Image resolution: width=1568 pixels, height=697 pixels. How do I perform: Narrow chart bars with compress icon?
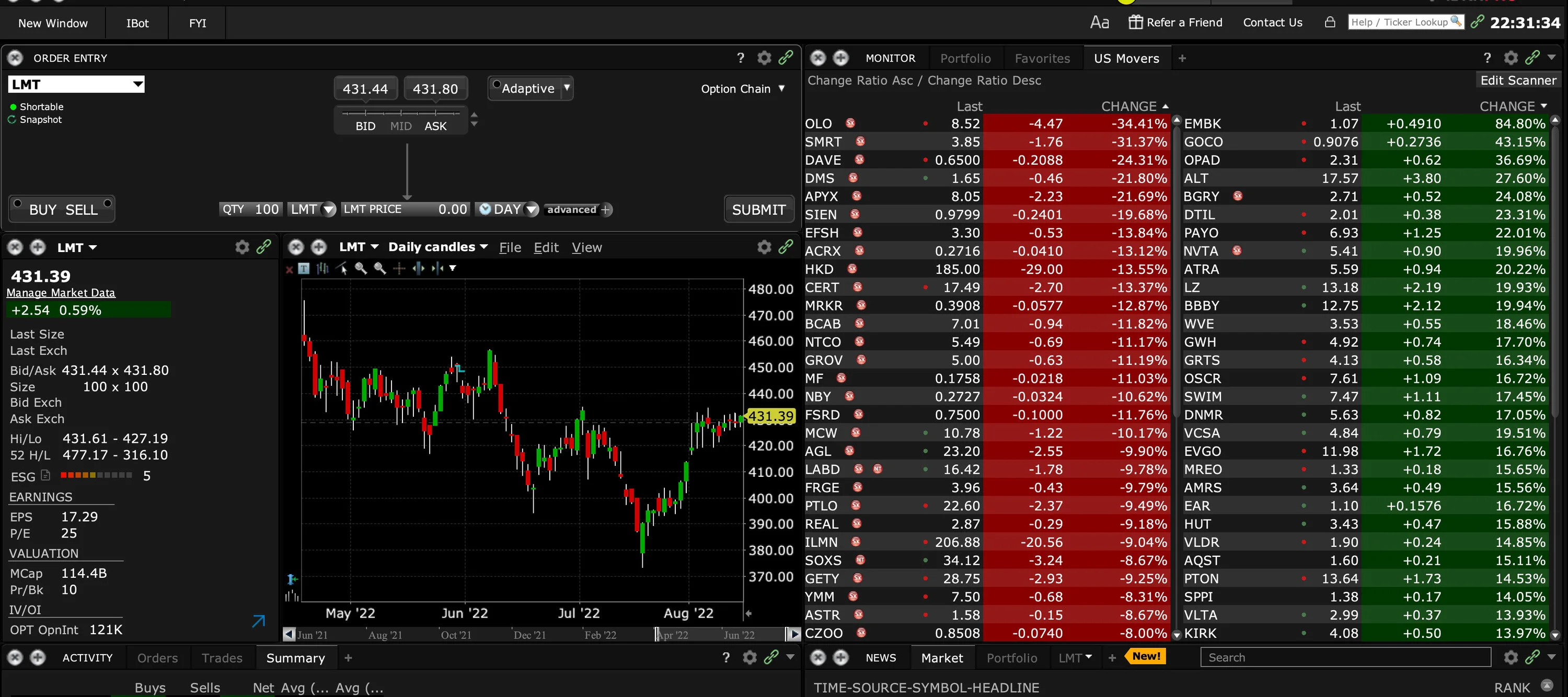tap(437, 268)
